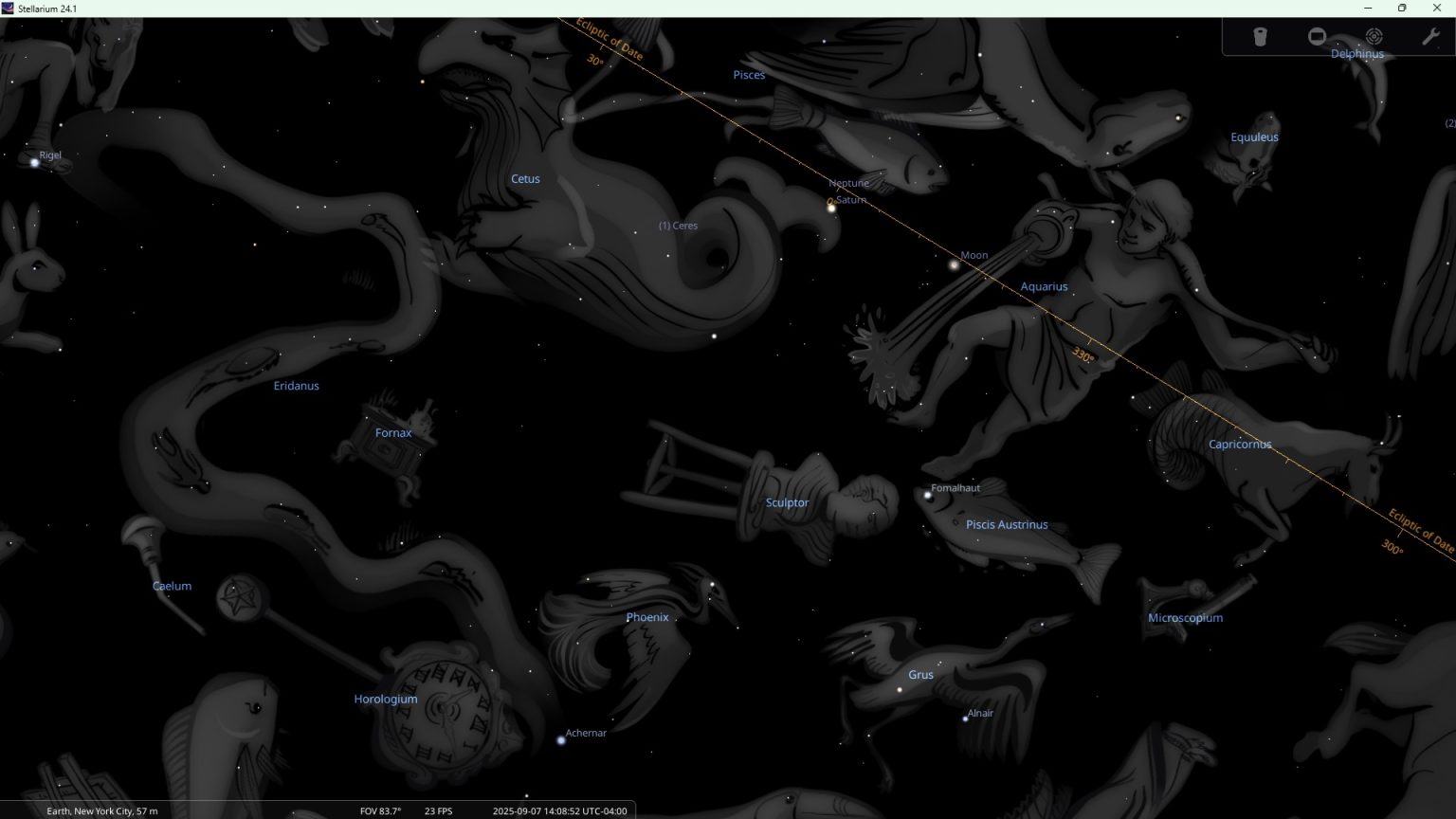Click the Stellarium app icon in title bar
The image size is (1456, 819).
pyautogui.click(x=8, y=9)
